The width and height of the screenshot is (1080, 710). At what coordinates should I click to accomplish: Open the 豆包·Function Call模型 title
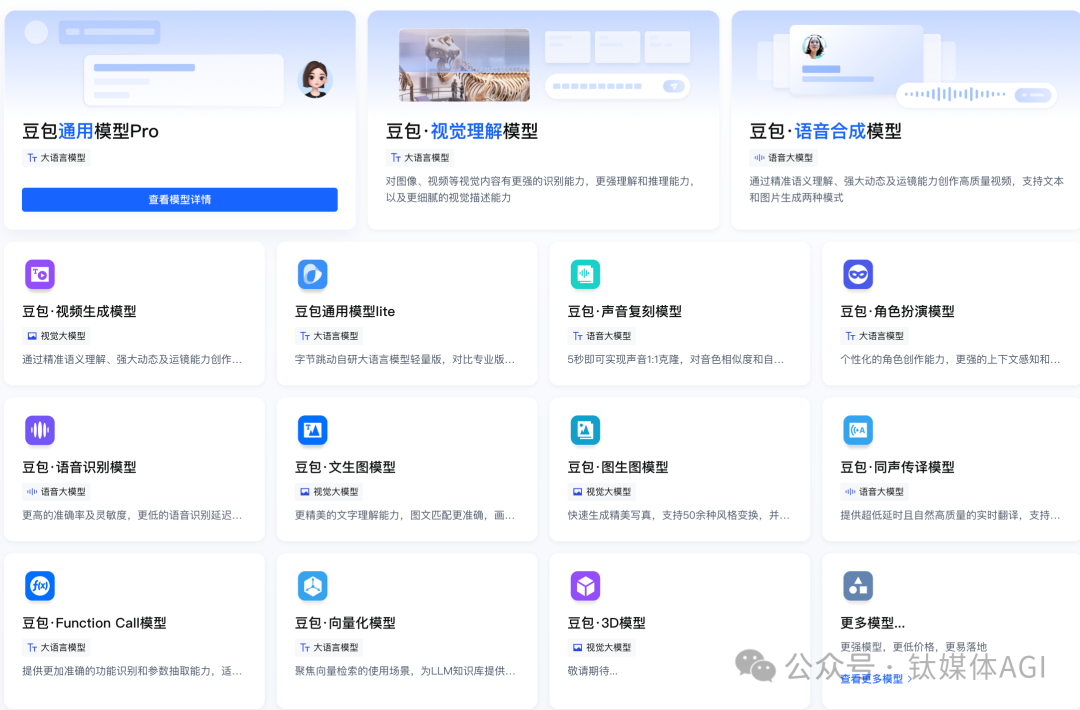[94, 623]
